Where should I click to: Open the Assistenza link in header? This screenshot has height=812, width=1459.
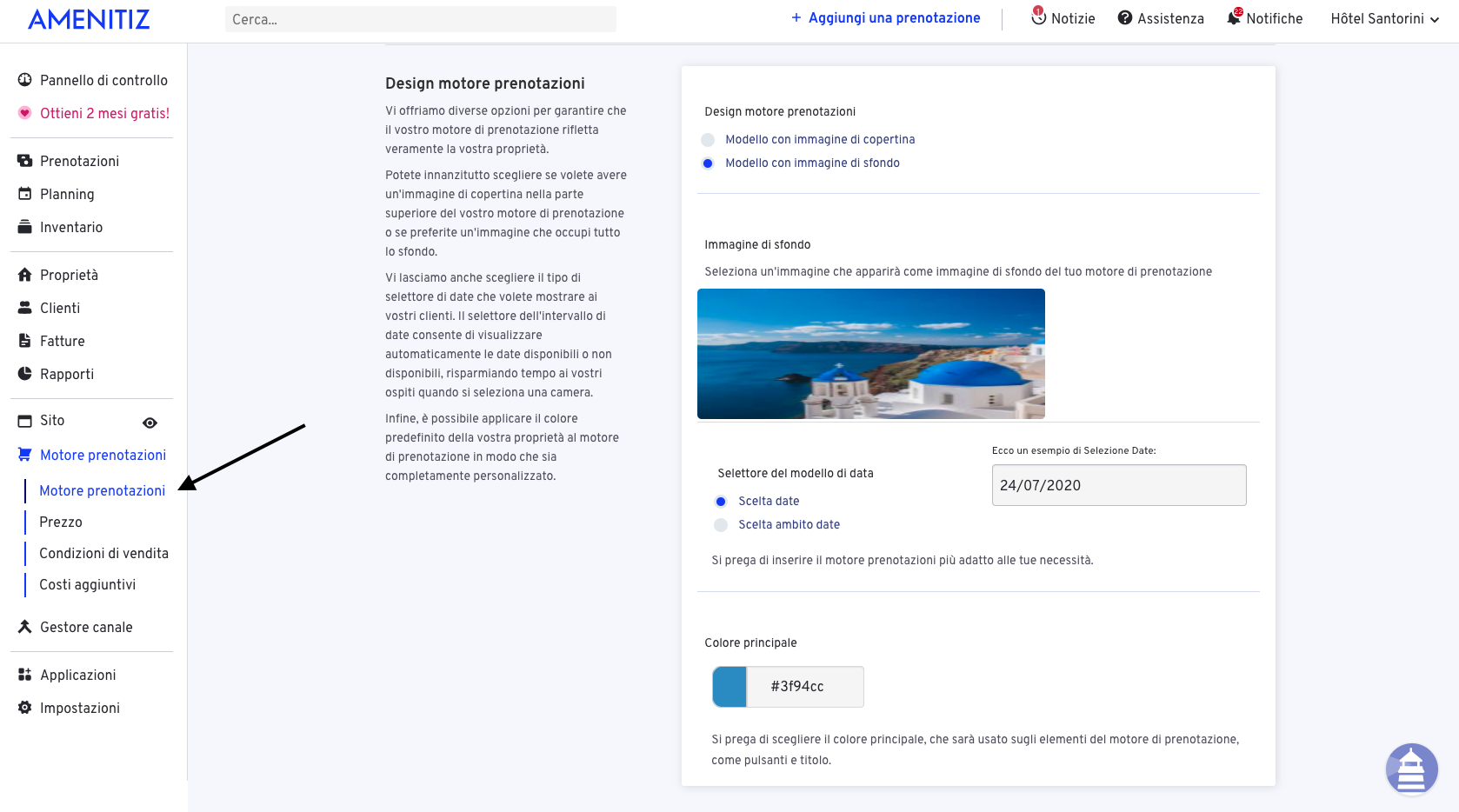[1170, 18]
